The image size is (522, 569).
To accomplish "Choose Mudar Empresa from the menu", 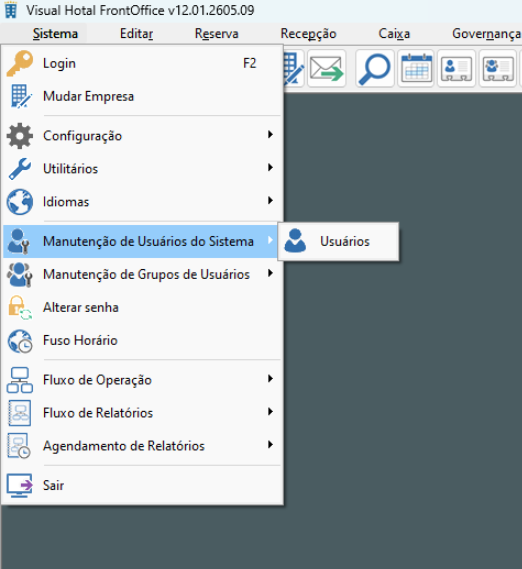I will tap(143, 97).
